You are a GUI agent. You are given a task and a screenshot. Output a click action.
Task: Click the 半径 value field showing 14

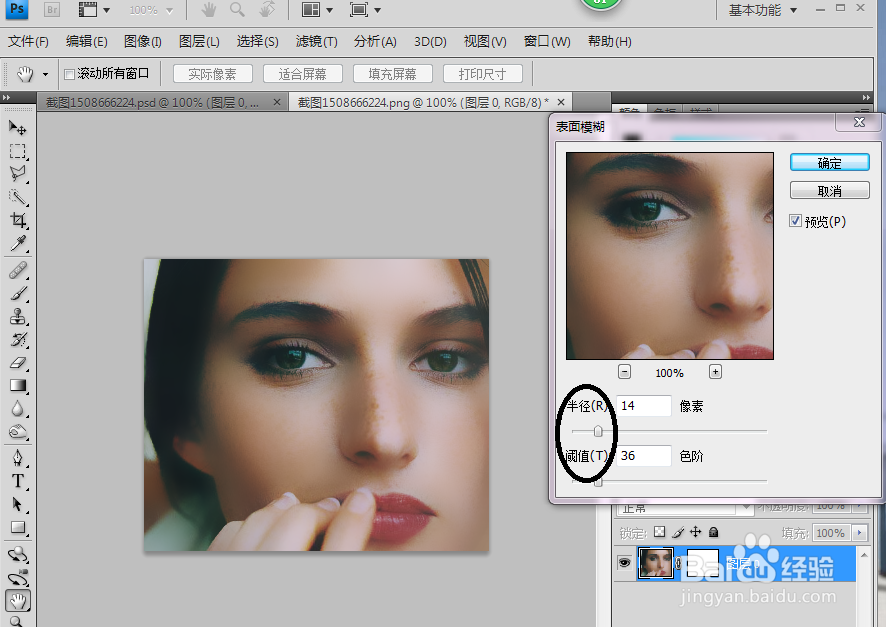coord(644,406)
